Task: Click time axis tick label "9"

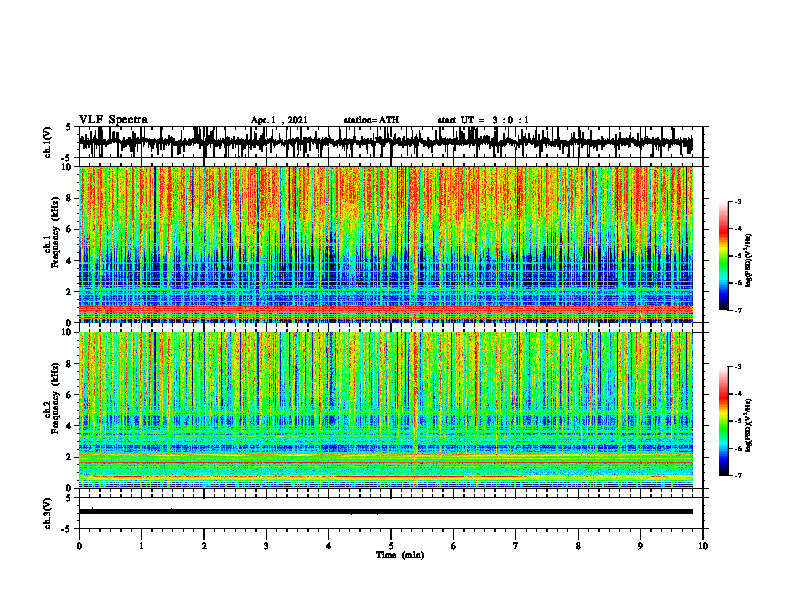Action: 640,546
